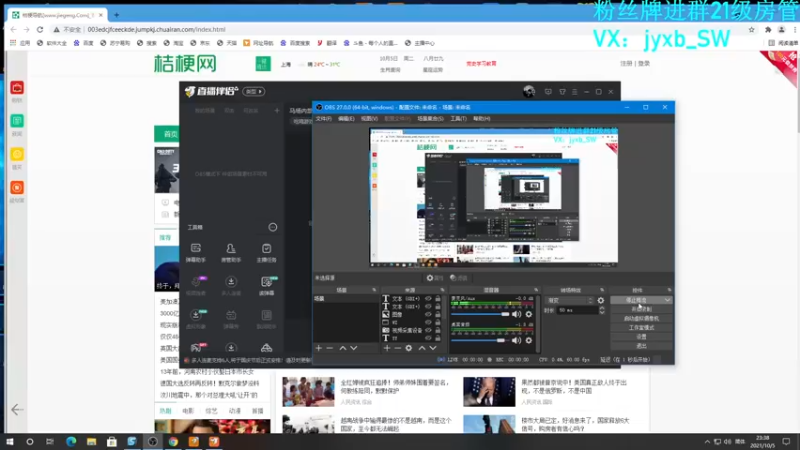
Task: Pop out the audio mixer dock panel
Action: click(x=536, y=290)
